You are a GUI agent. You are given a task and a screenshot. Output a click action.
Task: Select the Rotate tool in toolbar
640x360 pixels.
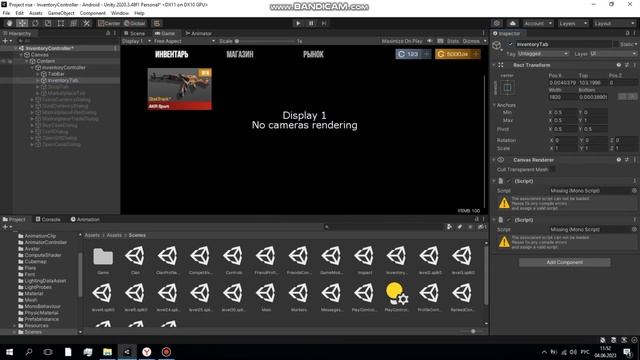coord(35,23)
